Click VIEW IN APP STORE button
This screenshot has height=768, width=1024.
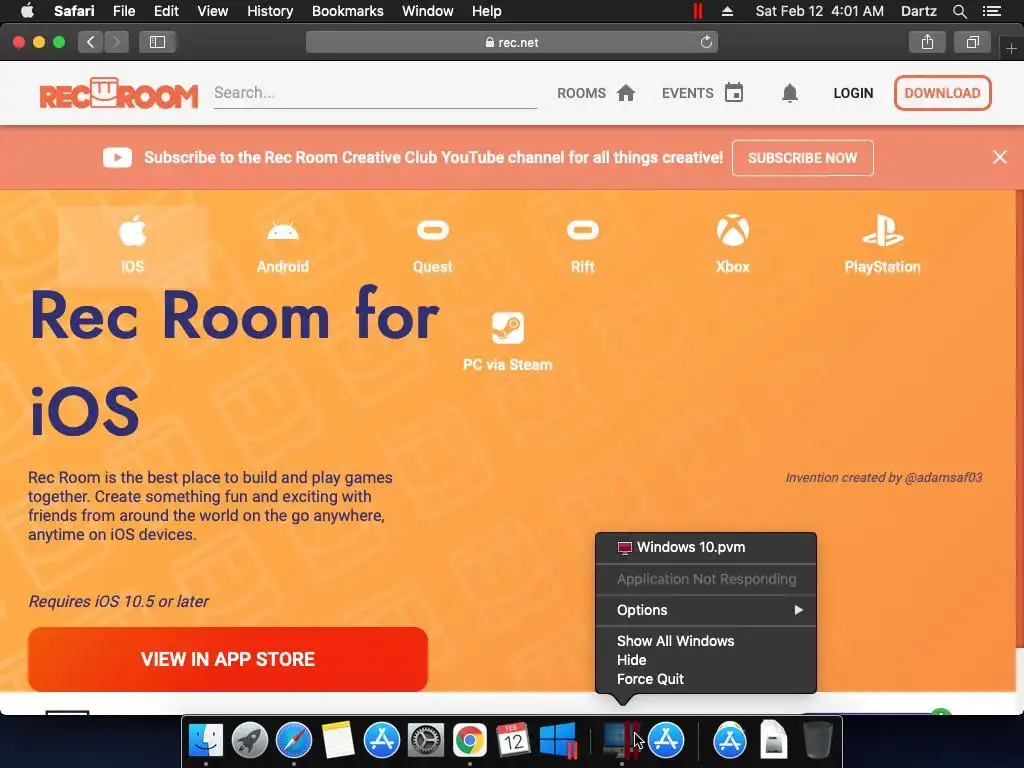228,659
